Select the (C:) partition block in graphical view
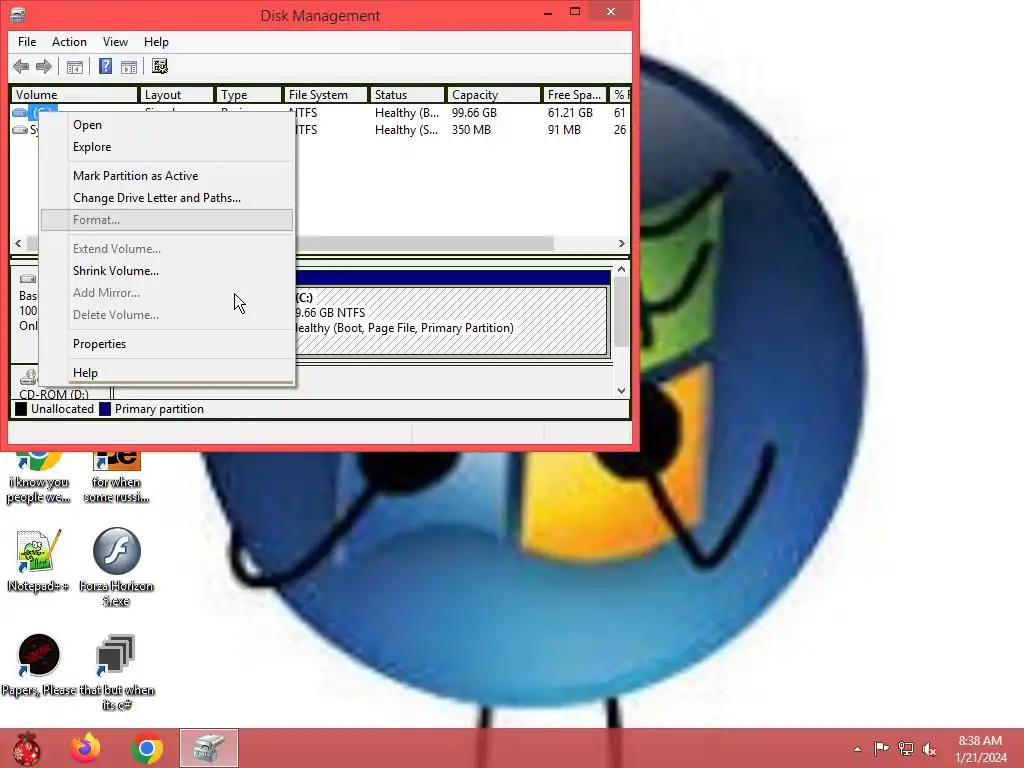Screen dimensions: 1024x768 [x=451, y=321]
